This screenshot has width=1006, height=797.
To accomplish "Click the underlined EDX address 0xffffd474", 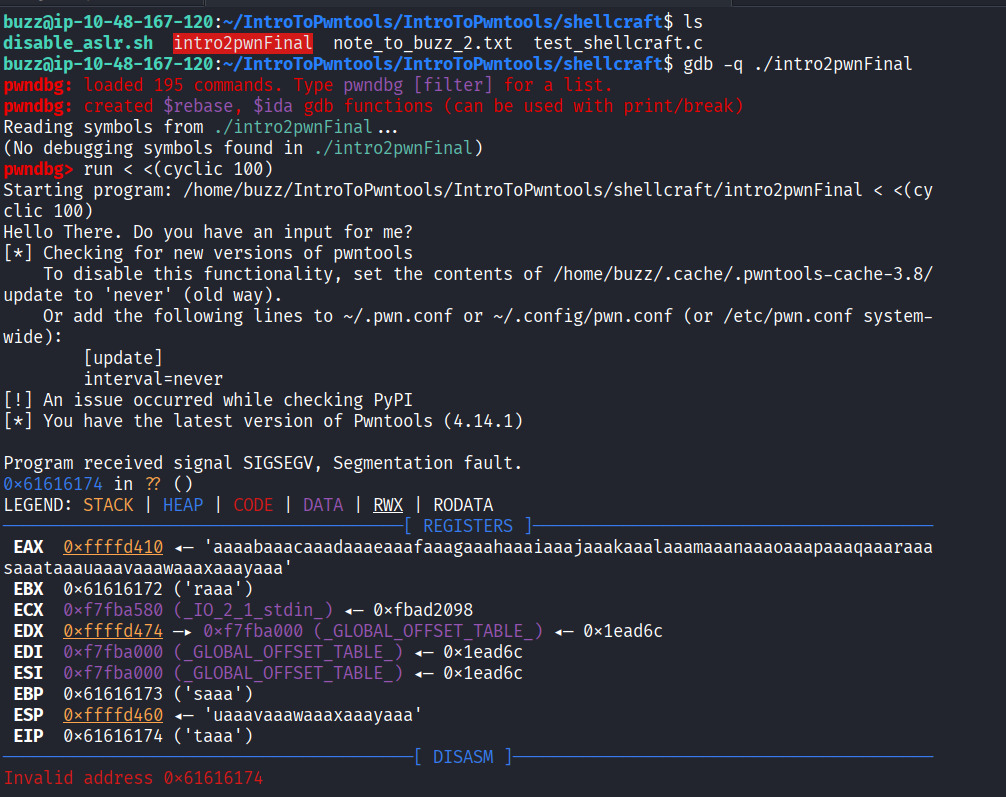I will click(x=113, y=631).
